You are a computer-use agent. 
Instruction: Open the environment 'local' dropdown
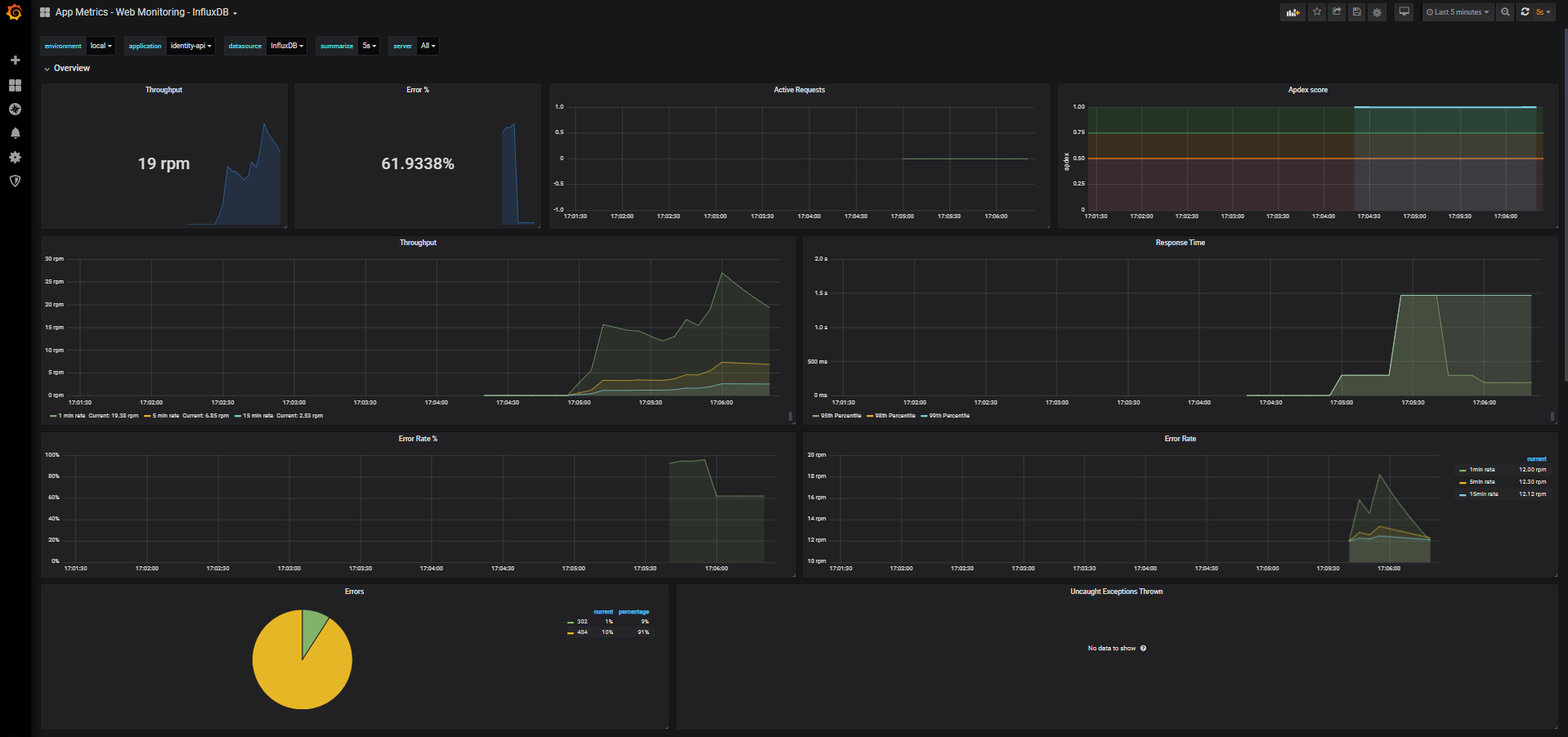click(x=101, y=46)
